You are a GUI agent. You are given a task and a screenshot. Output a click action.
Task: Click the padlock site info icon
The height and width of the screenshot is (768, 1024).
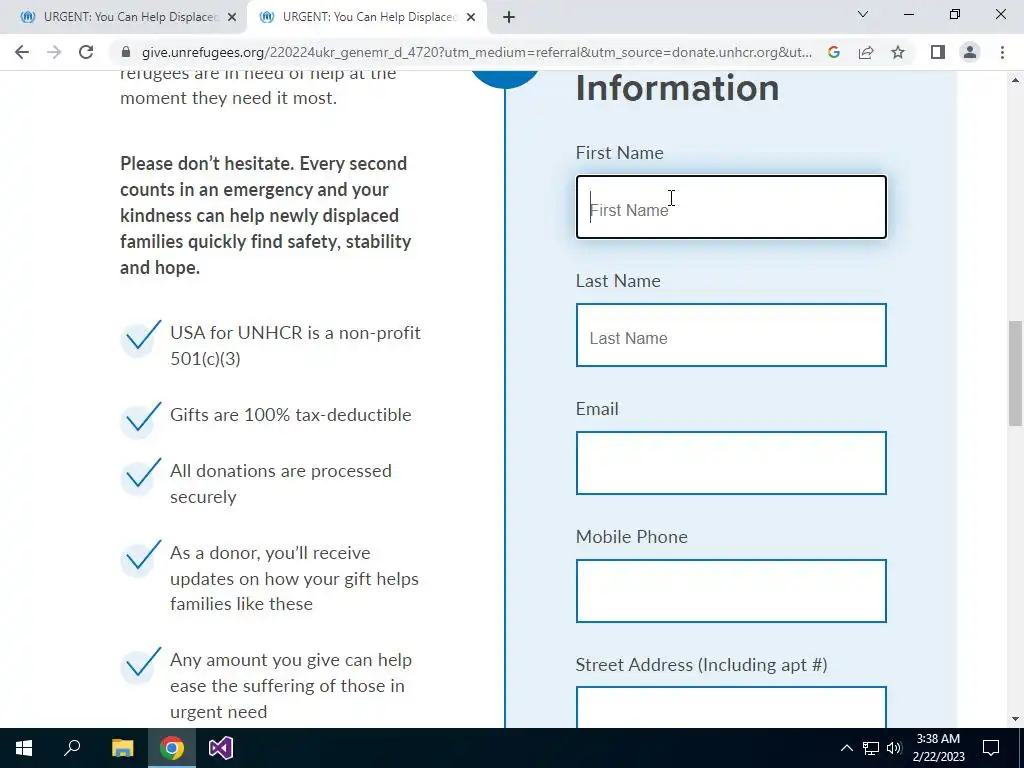tap(126, 52)
